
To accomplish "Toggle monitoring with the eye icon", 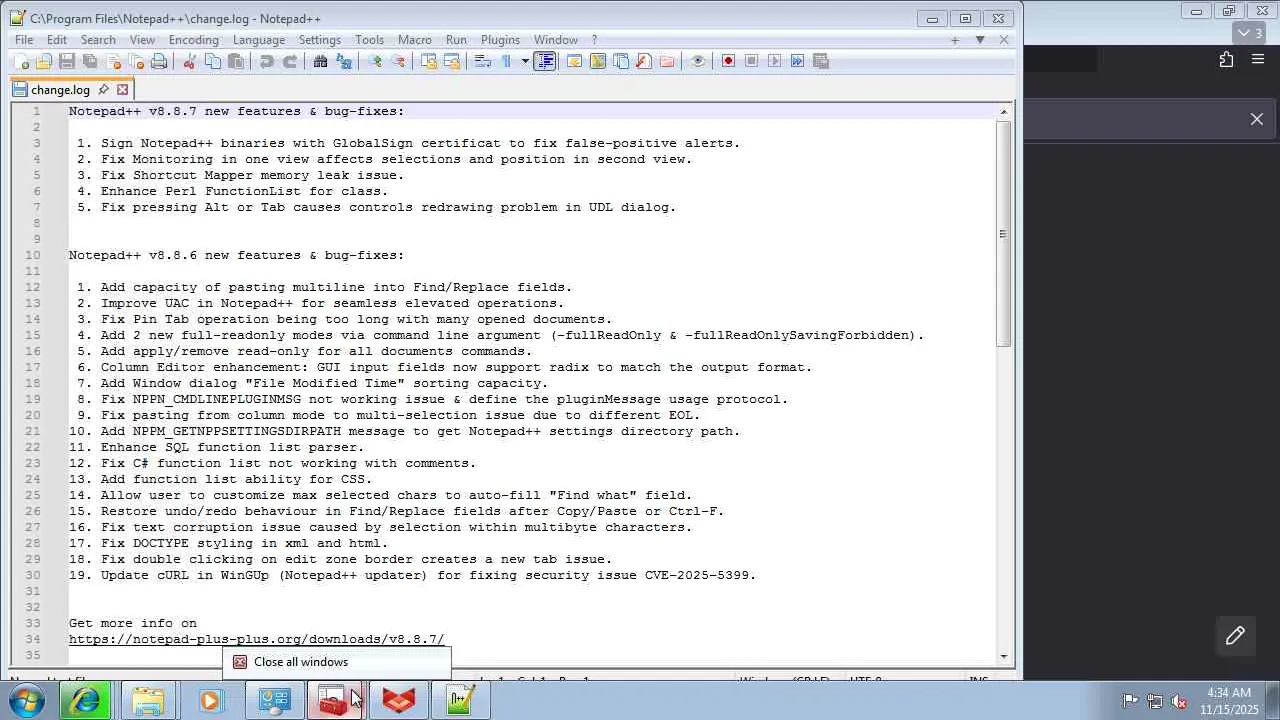I will [x=697, y=61].
